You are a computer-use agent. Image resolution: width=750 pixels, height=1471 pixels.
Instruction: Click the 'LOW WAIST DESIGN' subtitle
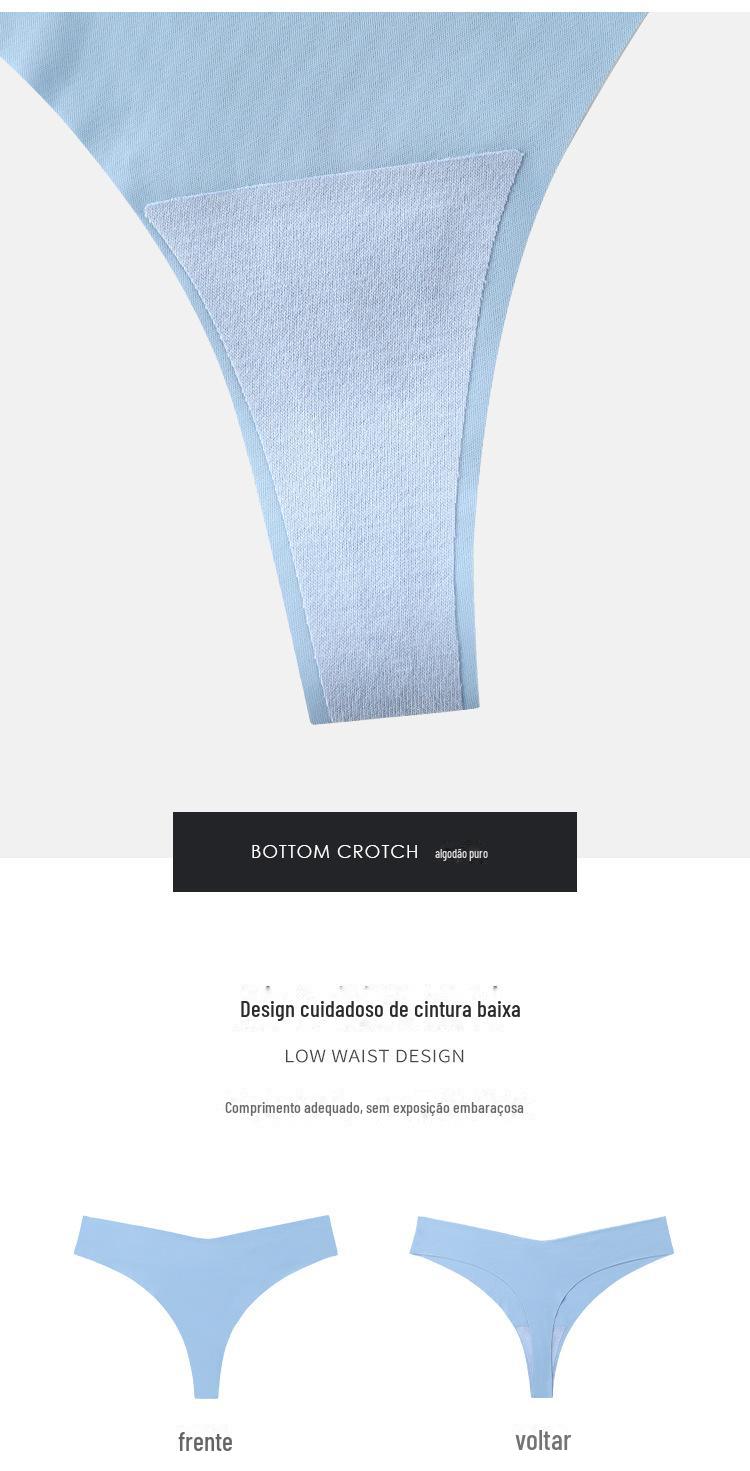pyautogui.click(x=375, y=1056)
